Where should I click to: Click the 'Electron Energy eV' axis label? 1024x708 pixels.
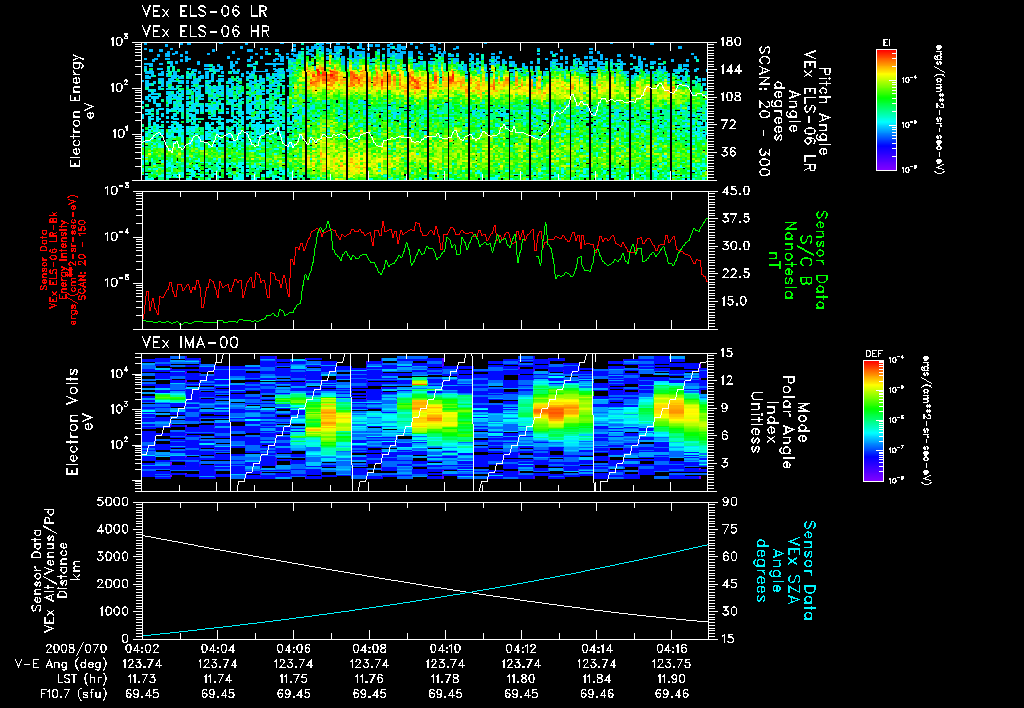(82, 111)
